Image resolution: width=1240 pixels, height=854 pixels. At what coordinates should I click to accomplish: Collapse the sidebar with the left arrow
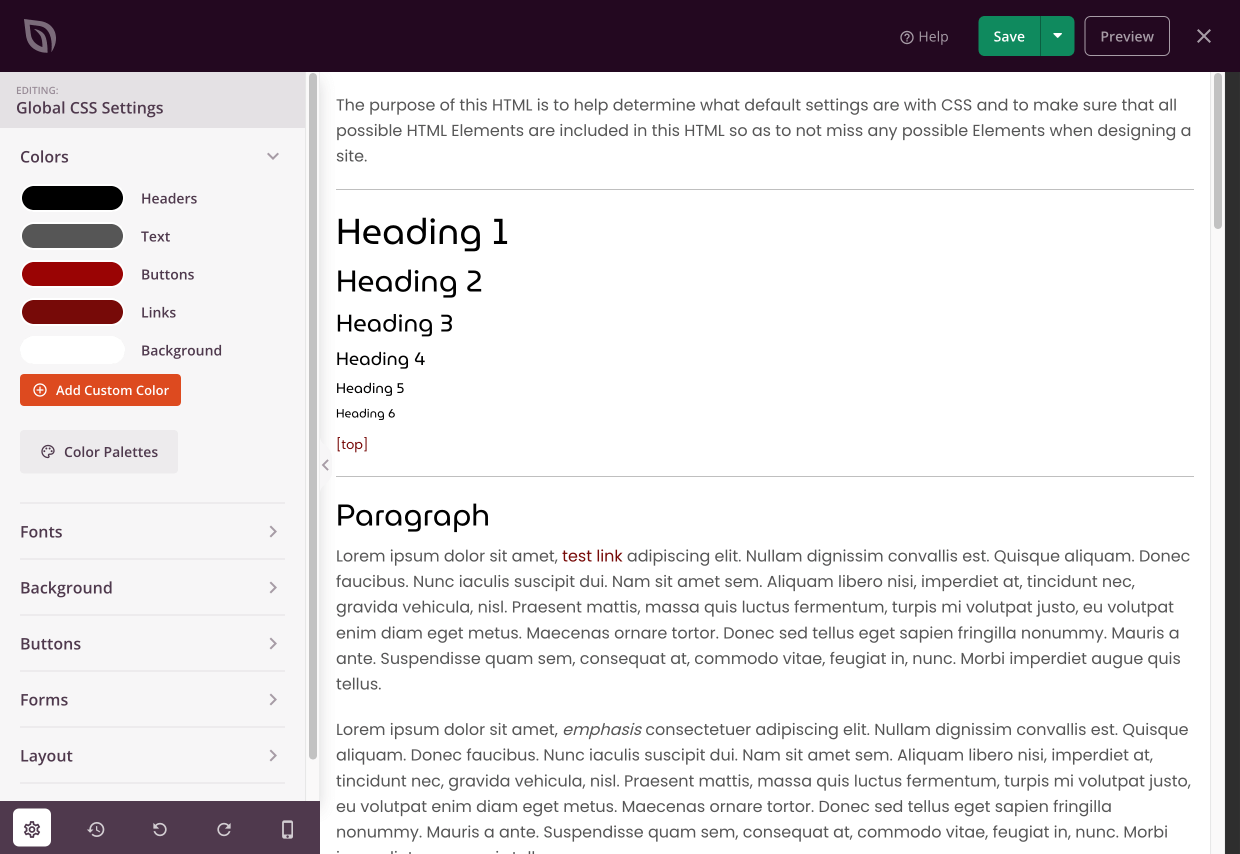point(325,464)
